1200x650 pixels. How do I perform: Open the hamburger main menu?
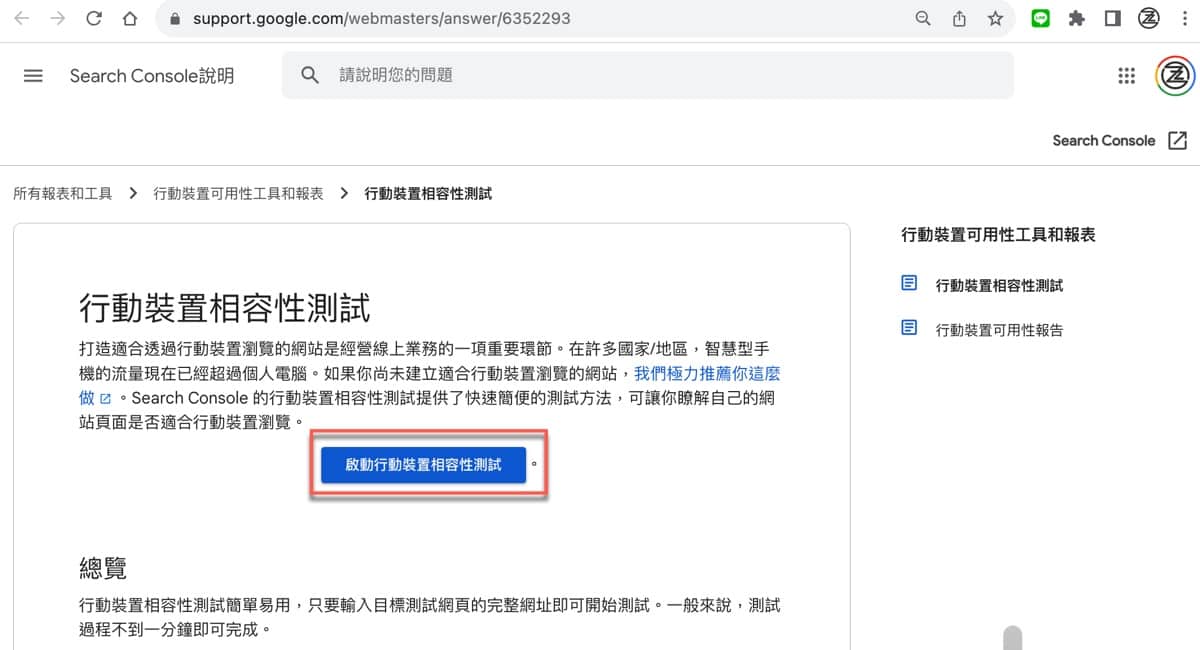[33, 76]
